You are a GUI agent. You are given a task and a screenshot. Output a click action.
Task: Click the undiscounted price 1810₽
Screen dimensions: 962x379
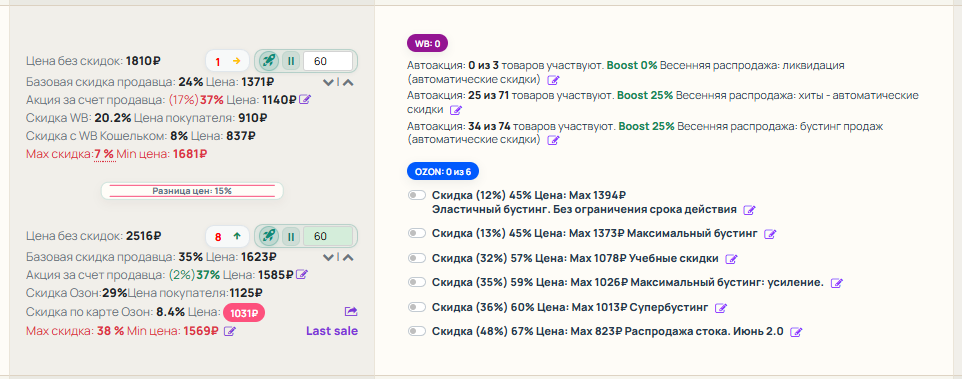(x=143, y=61)
